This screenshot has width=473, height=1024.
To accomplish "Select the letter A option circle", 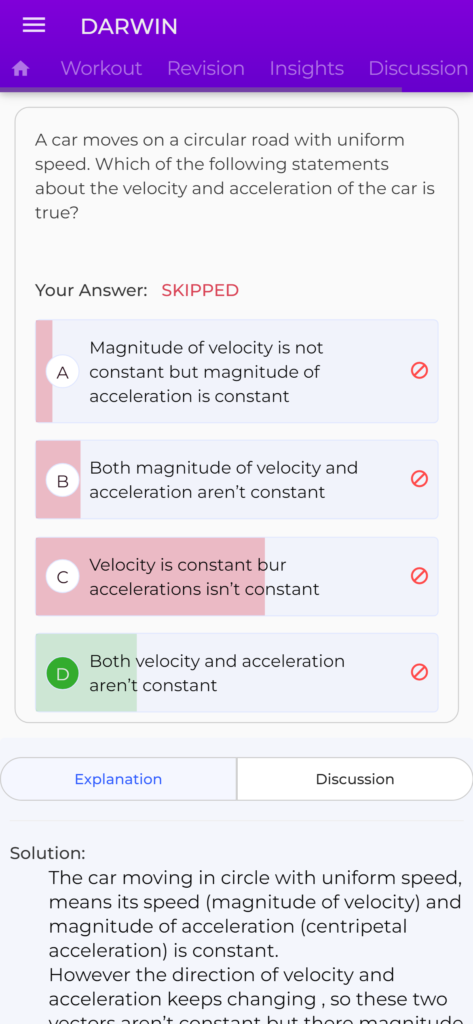I will click(x=63, y=372).
